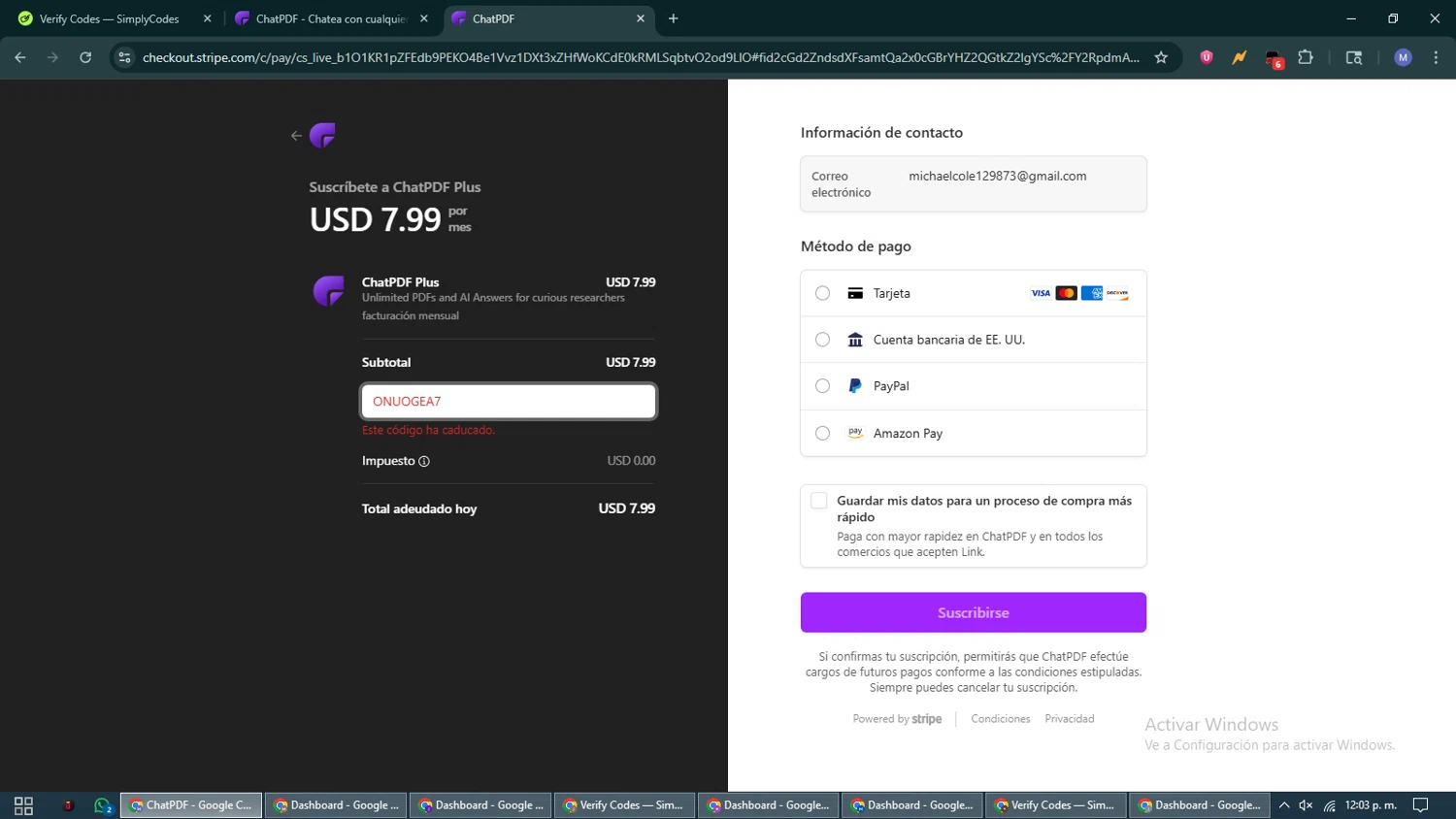Click the promo code field ONUOGEA7
Image resolution: width=1456 pixels, height=819 pixels.
tap(509, 402)
